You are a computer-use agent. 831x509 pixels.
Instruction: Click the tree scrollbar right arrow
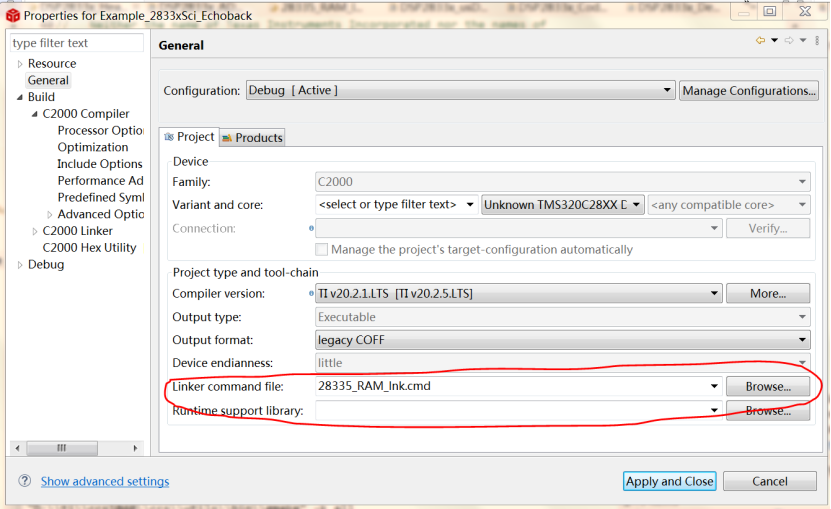(135, 448)
